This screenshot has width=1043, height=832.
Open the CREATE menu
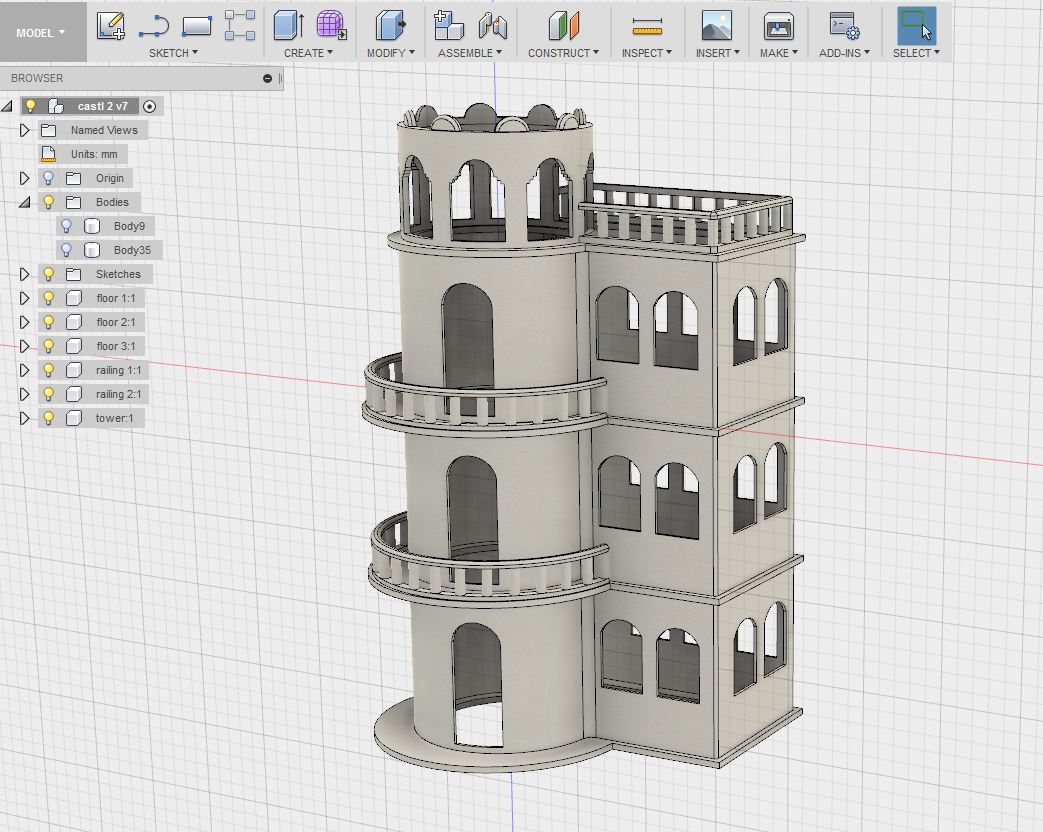tap(308, 53)
